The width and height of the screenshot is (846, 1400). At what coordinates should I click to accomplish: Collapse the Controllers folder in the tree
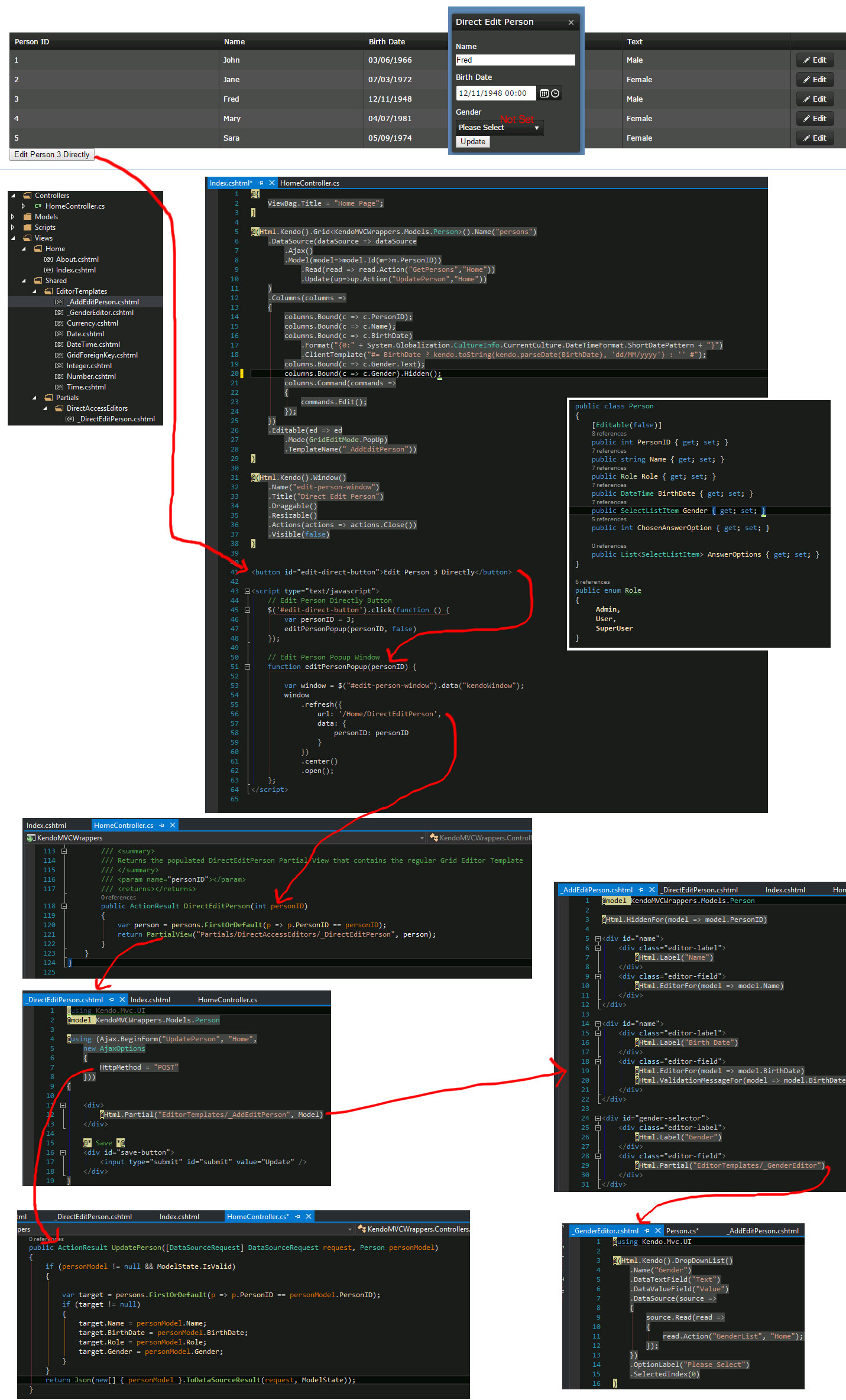(13, 196)
